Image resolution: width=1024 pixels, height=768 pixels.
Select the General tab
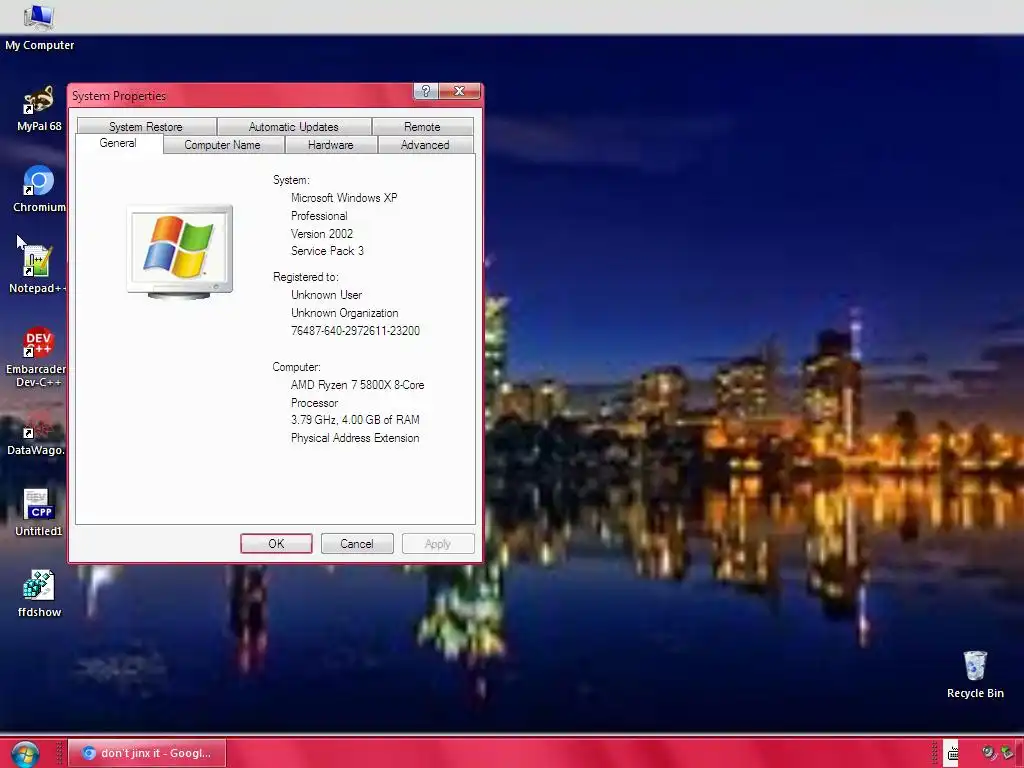pyautogui.click(x=118, y=143)
